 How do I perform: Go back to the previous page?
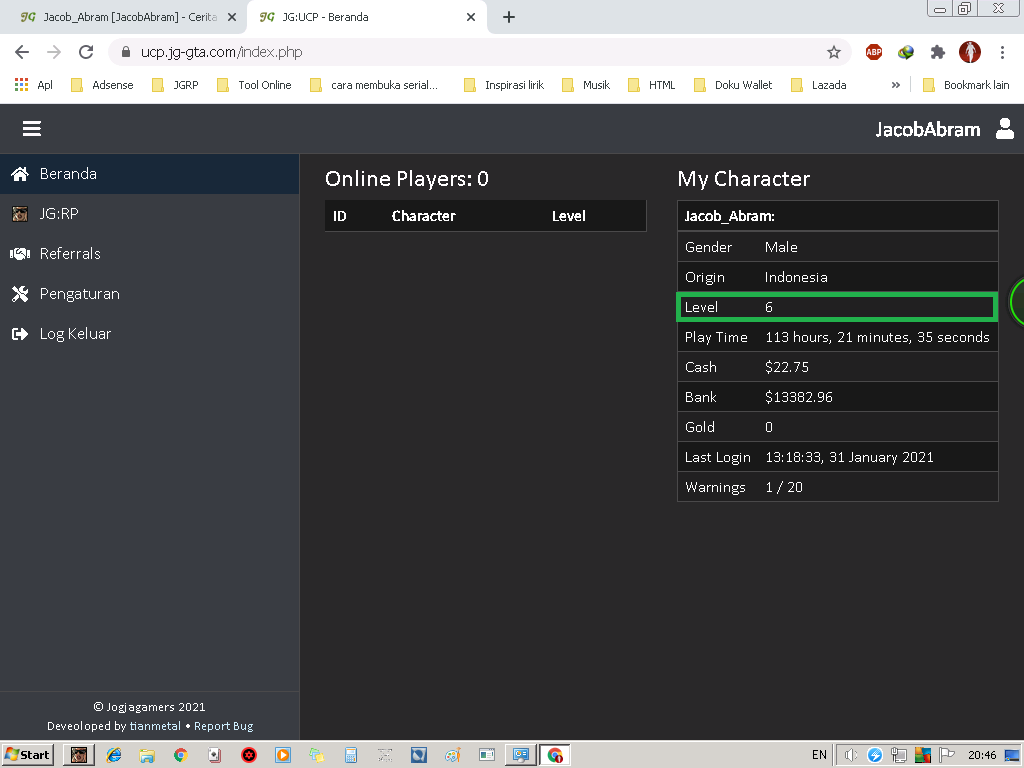[22, 52]
